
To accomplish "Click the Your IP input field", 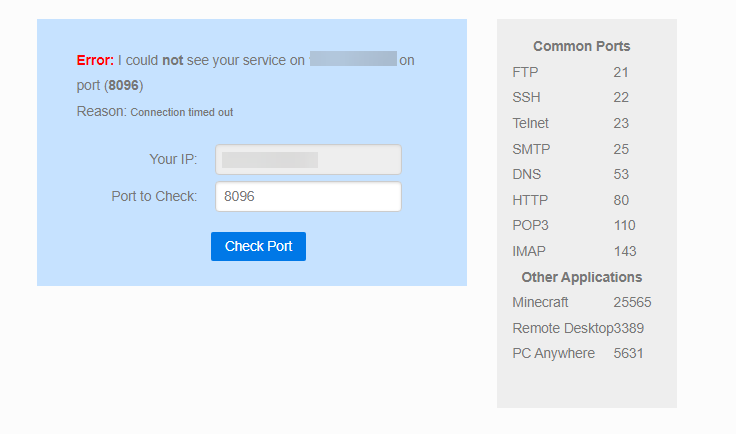I will point(308,160).
